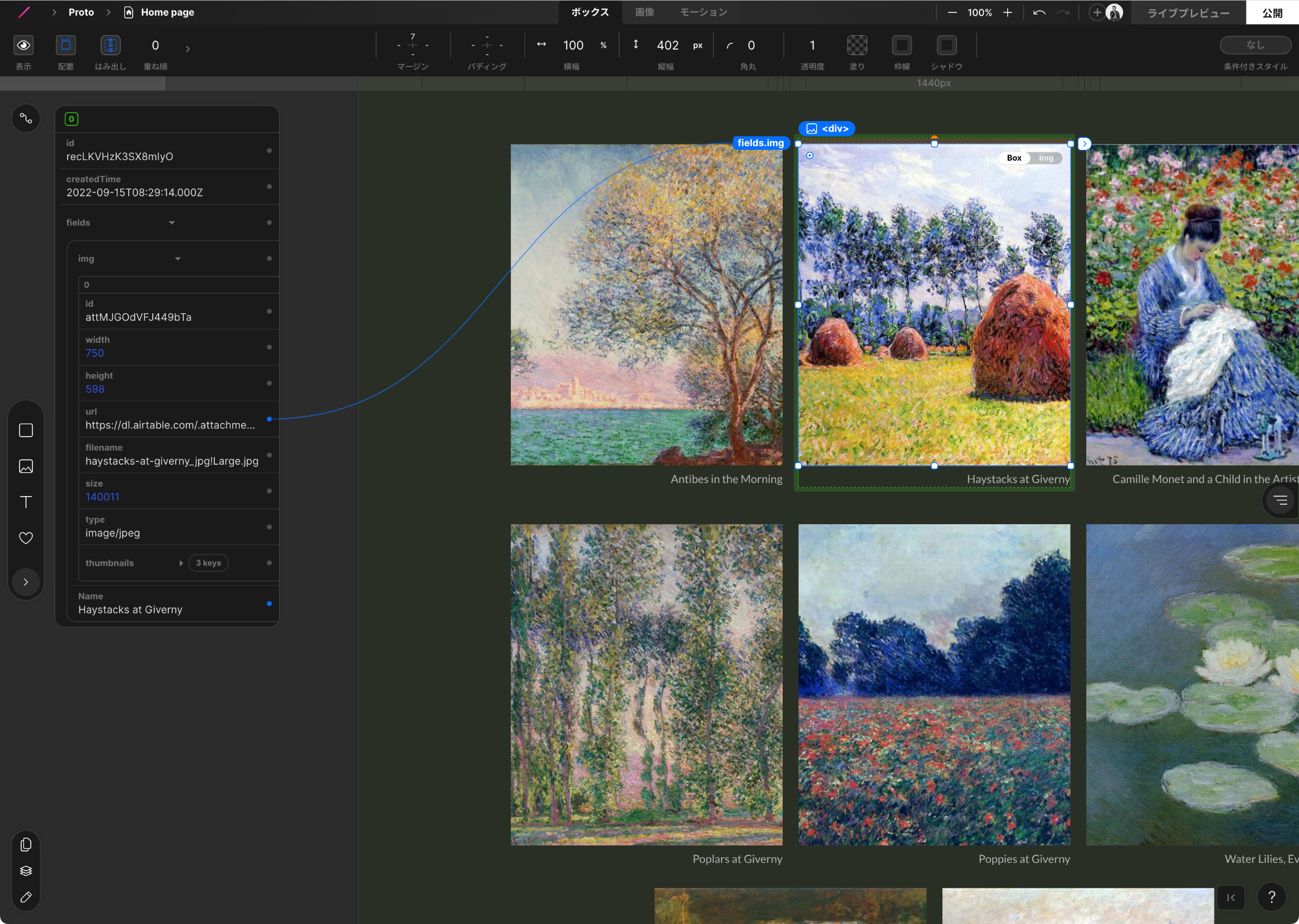Click the green 0 index badge
1299x924 pixels.
71,119
